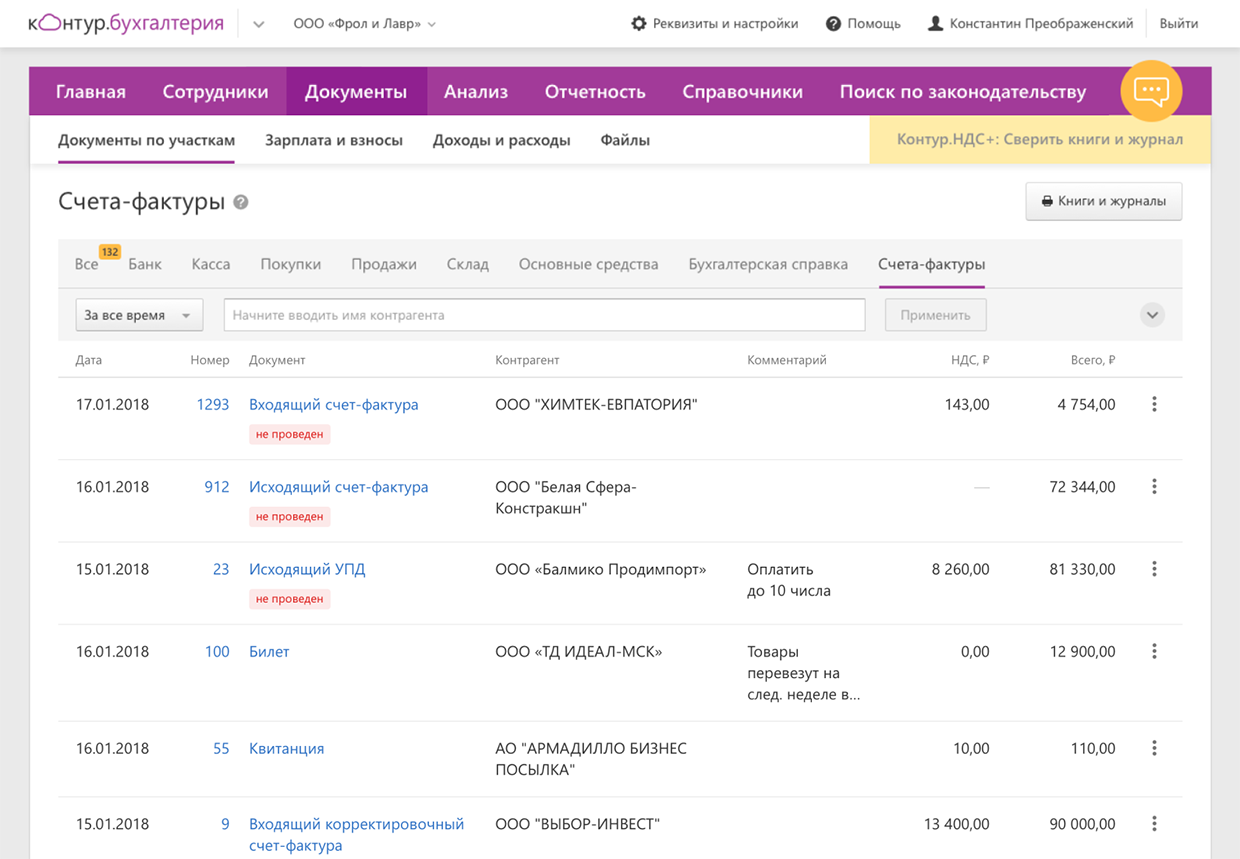1240x859 pixels.
Task: Open the orange chat support bubble
Action: click(x=1151, y=91)
